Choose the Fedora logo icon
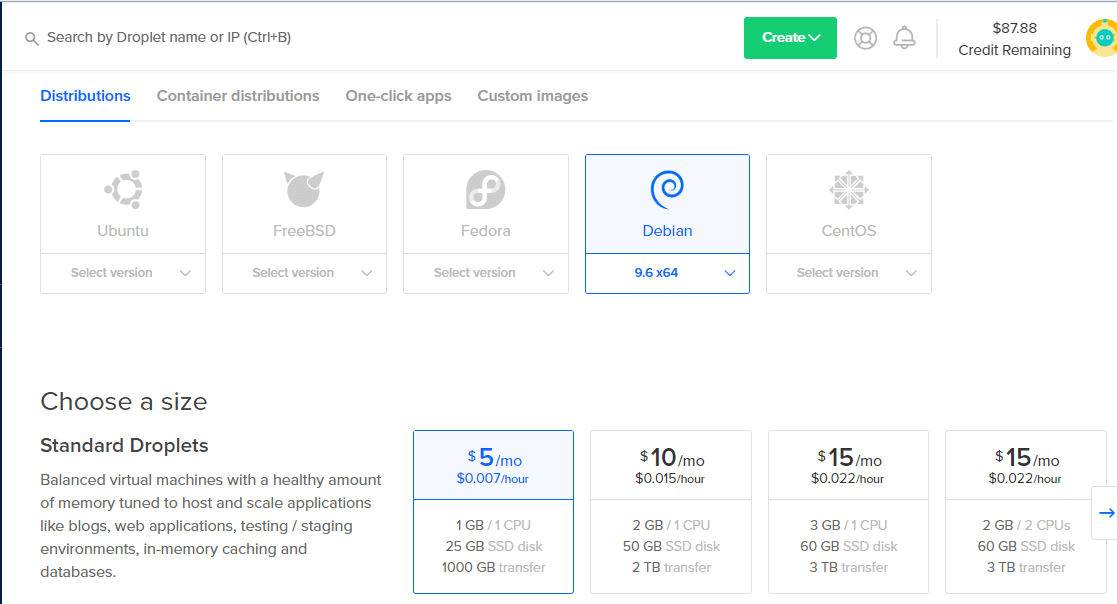Image resolution: width=1117 pixels, height=604 pixels. 485,189
